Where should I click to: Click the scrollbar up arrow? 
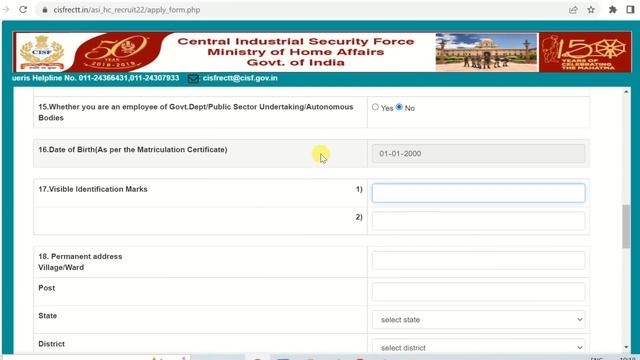click(x=626, y=92)
